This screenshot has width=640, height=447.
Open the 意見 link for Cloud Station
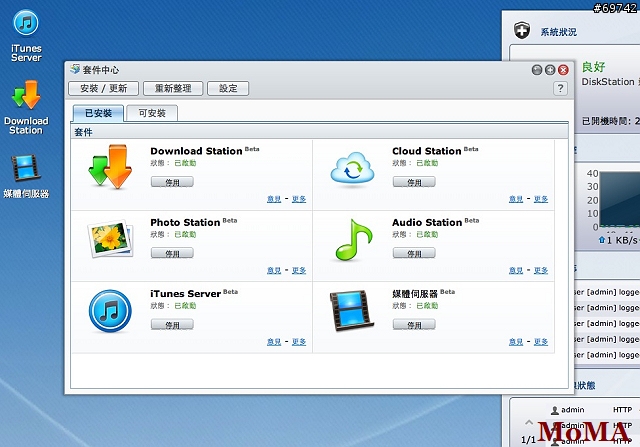point(516,199)
